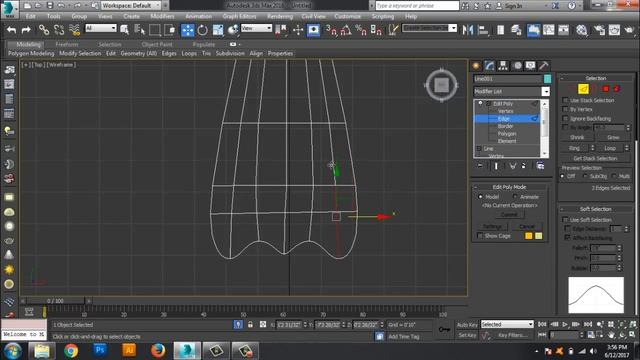This screenshot has width=640, height=360.
Task: Toggle the 3D Snaps icon
Action: click(x=331, y=30)
